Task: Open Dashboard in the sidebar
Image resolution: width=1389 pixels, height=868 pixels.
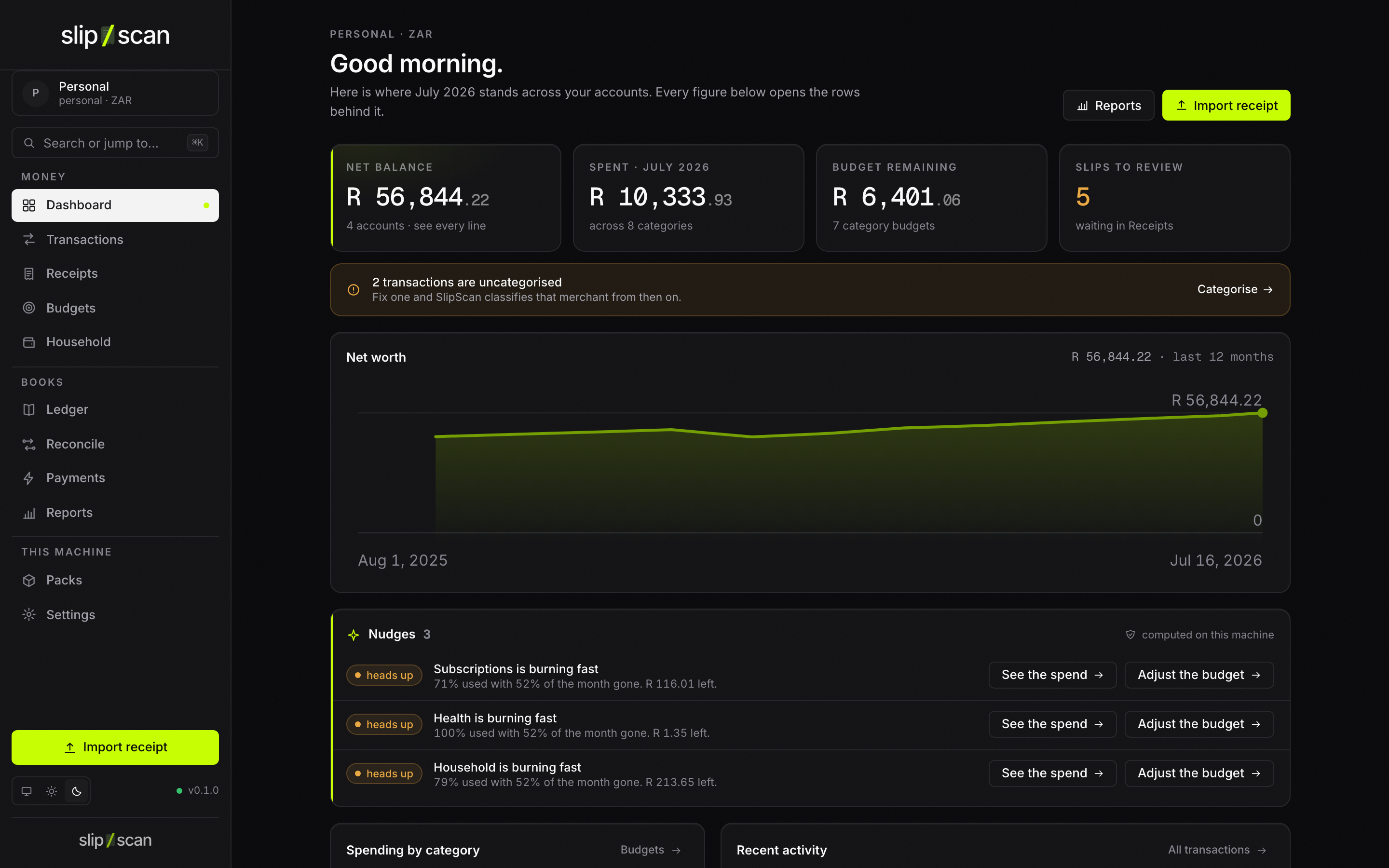Action: (x=115, y=205)
